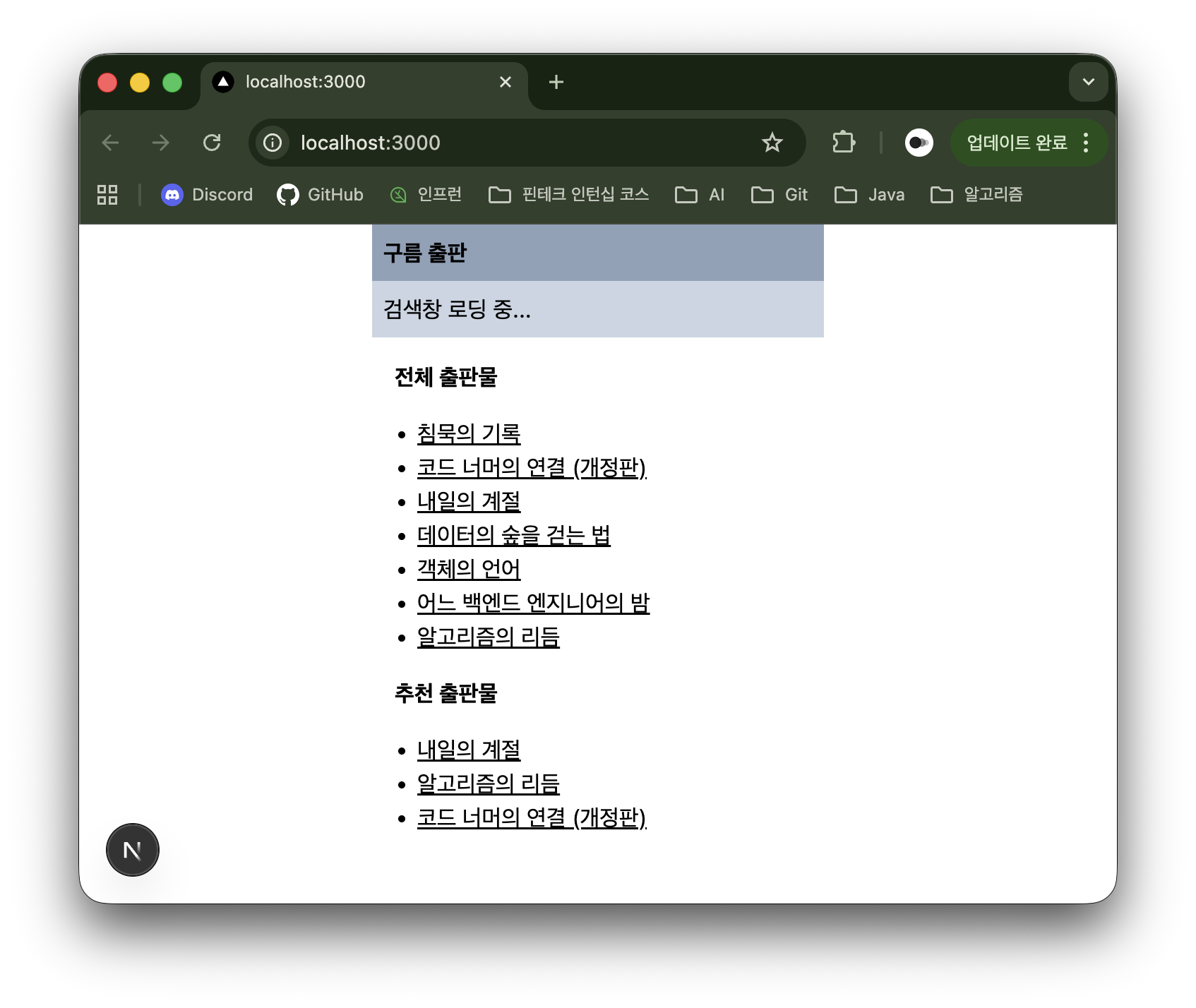Open the Discord bookmark
The height and width of the screenshot is (1008, 1196).
[x=207, y=195]
